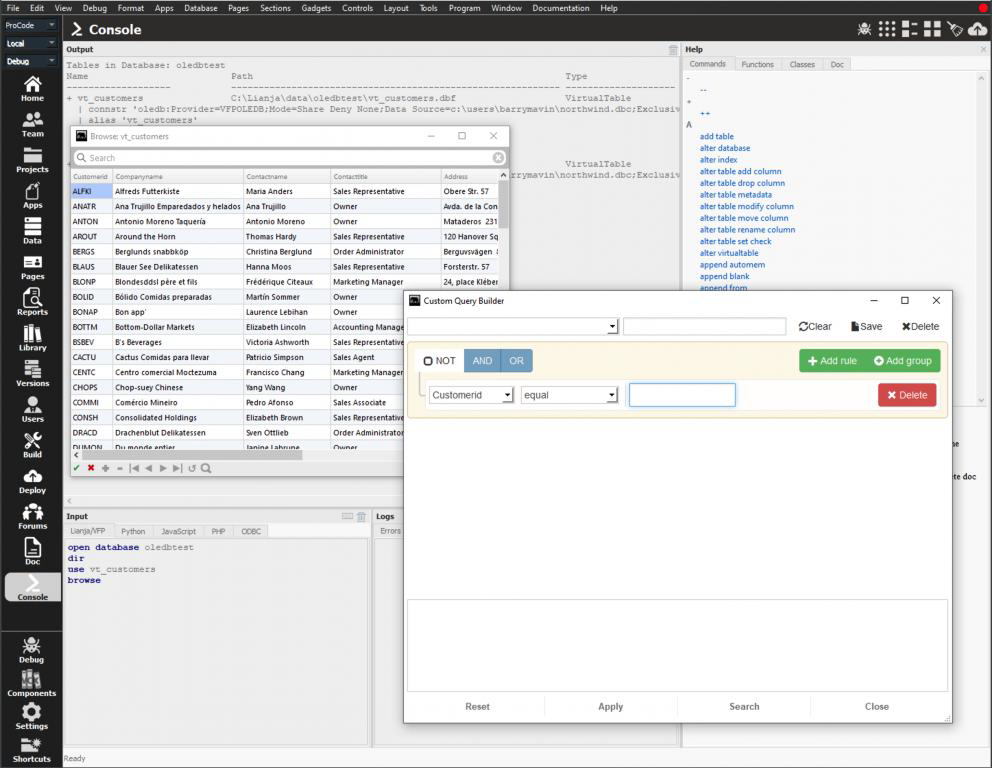Switch to the Python input tab
This screenshot has height=768, width=992.
(133, 531)
